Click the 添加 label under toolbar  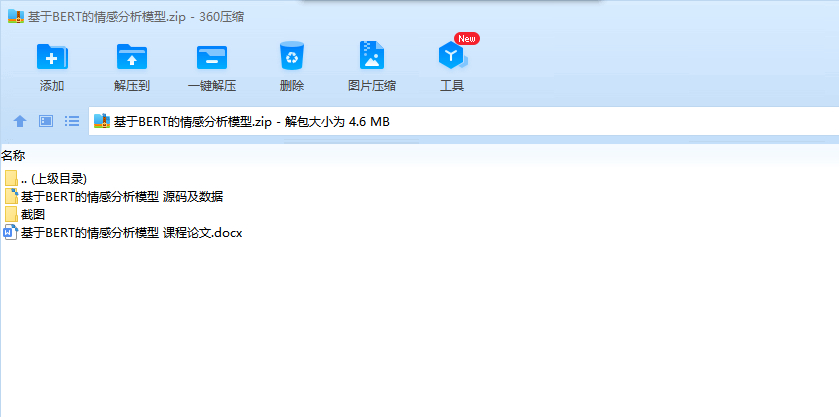pyautogui.click(x=52, y=86)
